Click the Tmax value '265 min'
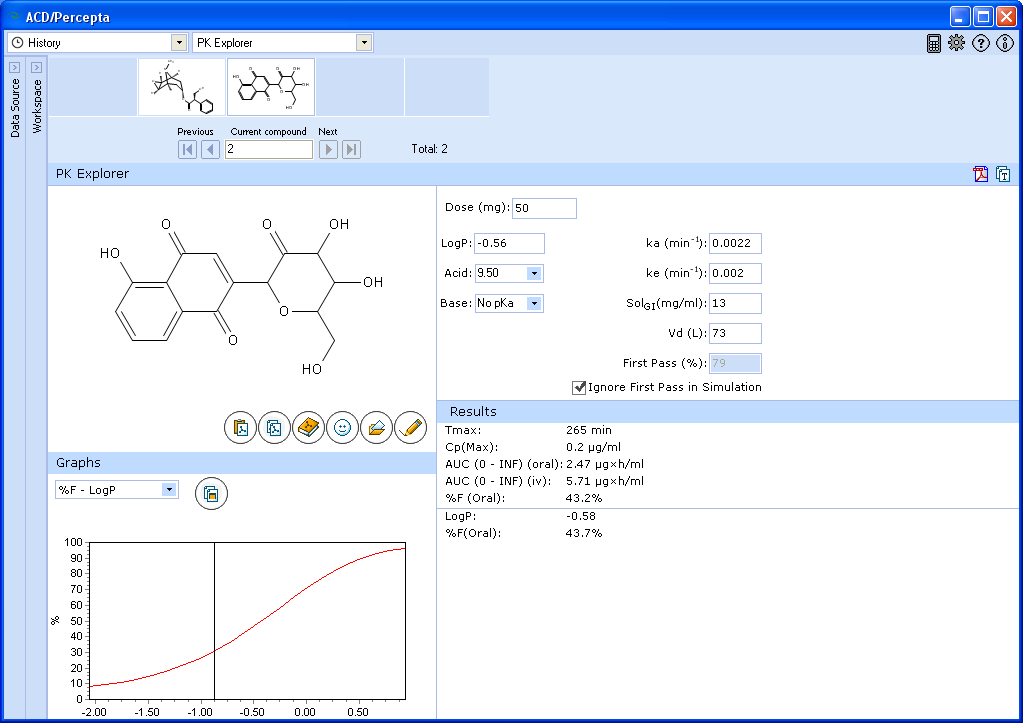 pyautogui.click(x=588, y=431)
